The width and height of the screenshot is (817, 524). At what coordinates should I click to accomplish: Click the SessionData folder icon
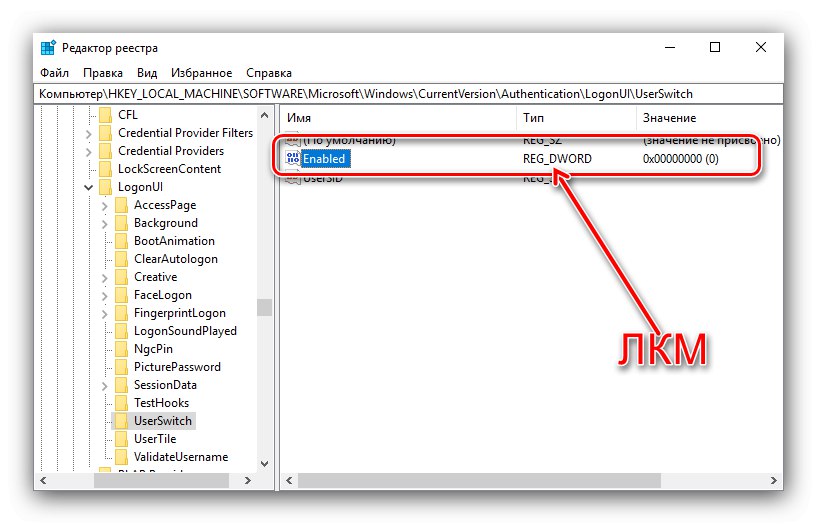pos(121,385)
